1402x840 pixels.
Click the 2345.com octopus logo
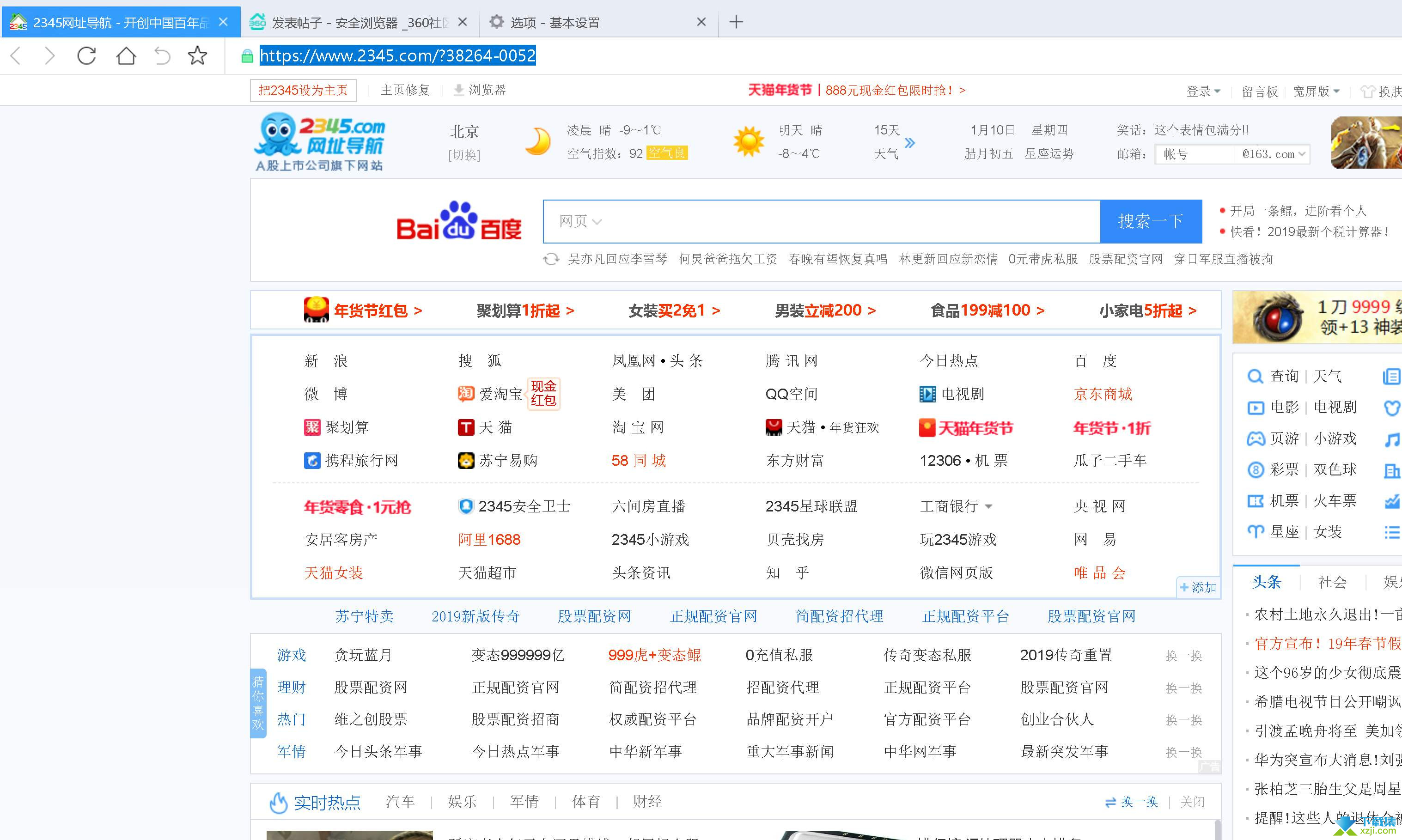coord(320,141)
